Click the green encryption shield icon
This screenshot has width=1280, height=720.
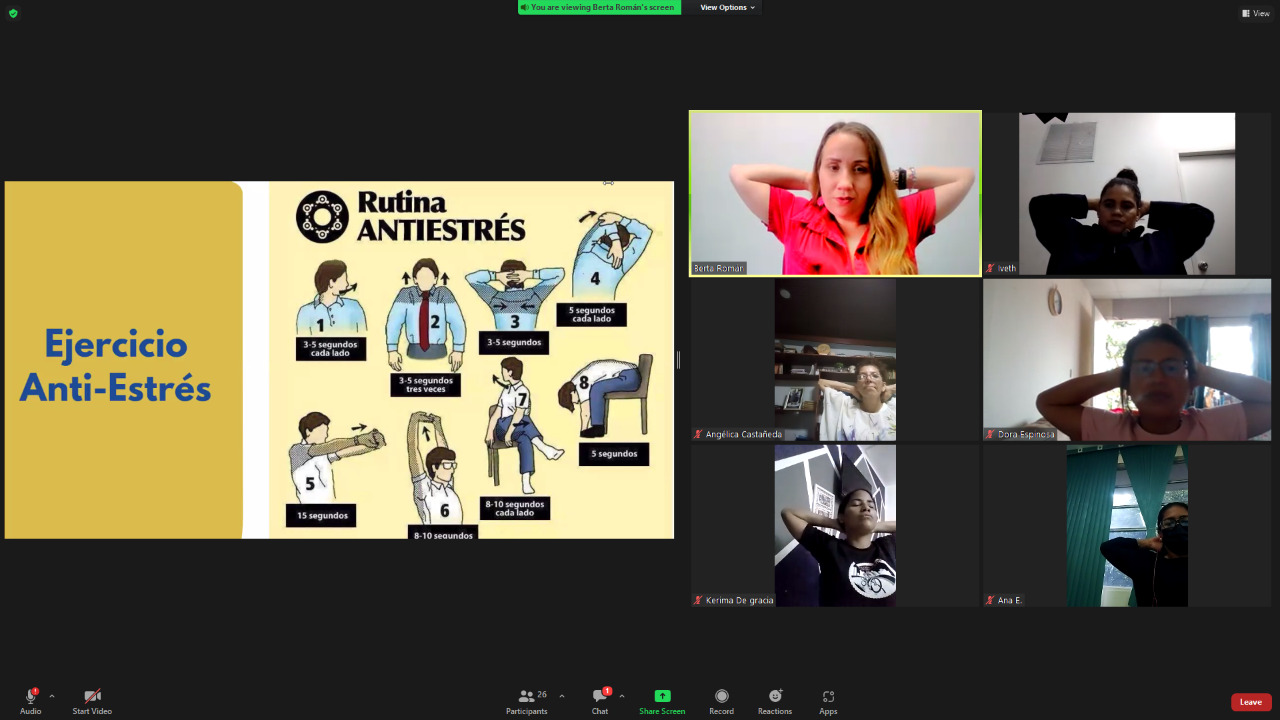13,13
